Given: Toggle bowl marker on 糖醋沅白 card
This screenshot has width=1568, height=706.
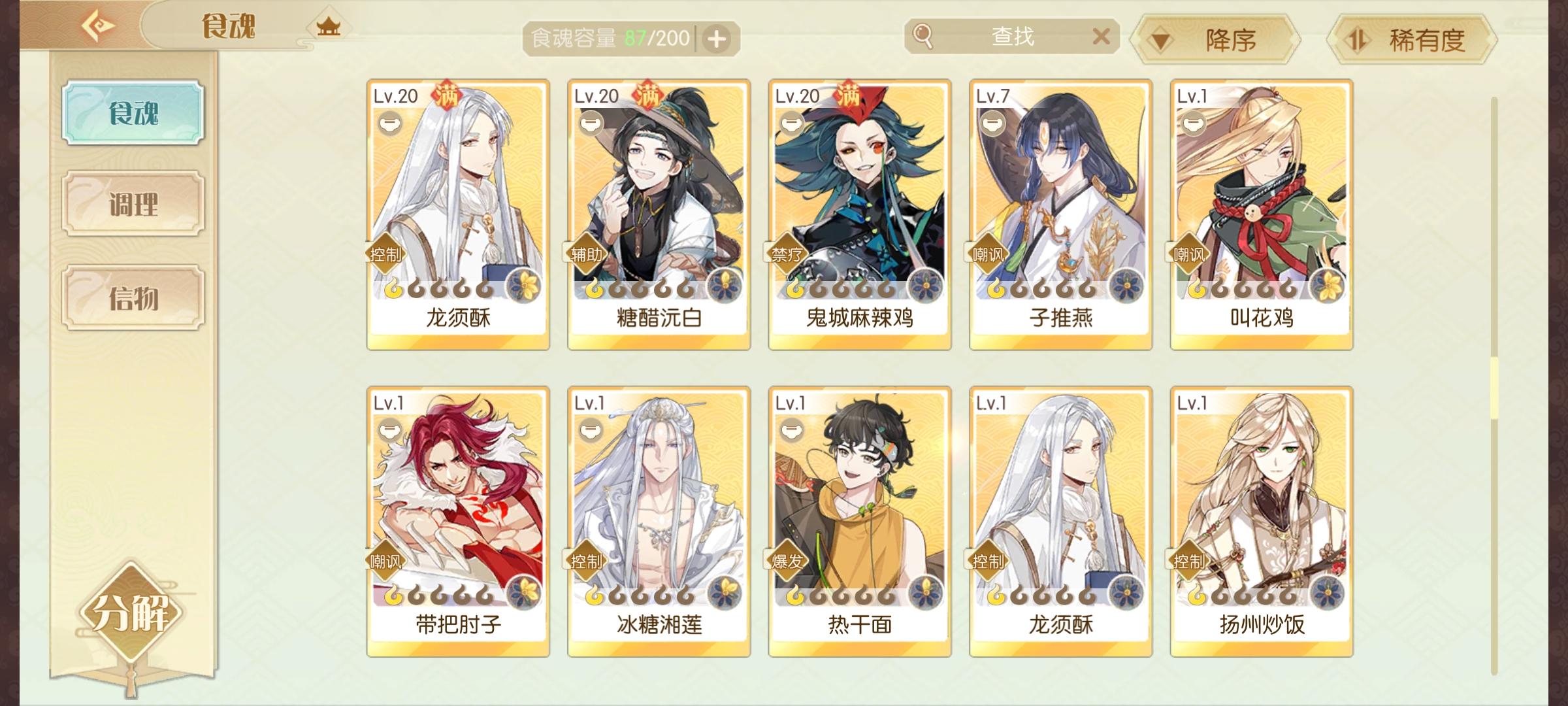Looking at the screenshot, I should 591,122.
